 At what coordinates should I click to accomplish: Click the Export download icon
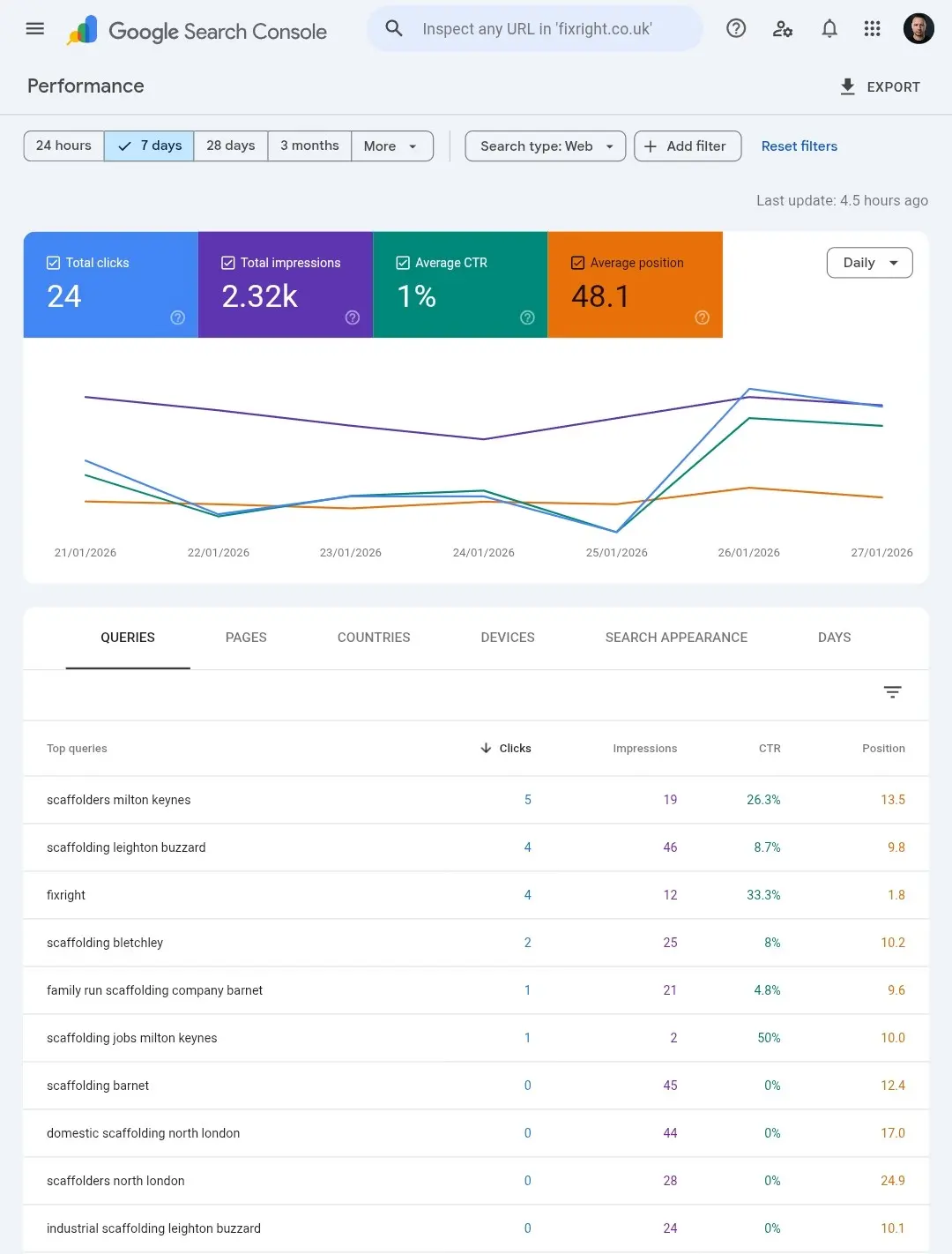tap(847, 86)
